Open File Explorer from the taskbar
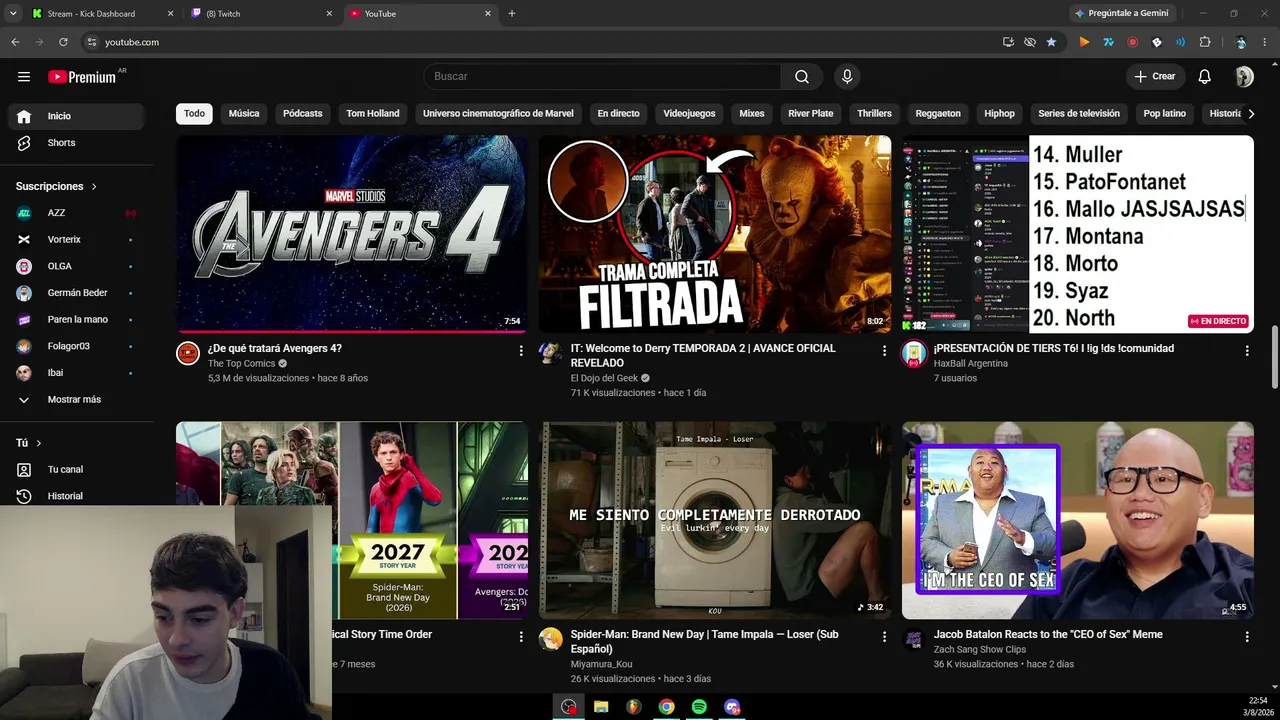The height and width of the screenshot is (720, 1280). click(x=601, y=707)
